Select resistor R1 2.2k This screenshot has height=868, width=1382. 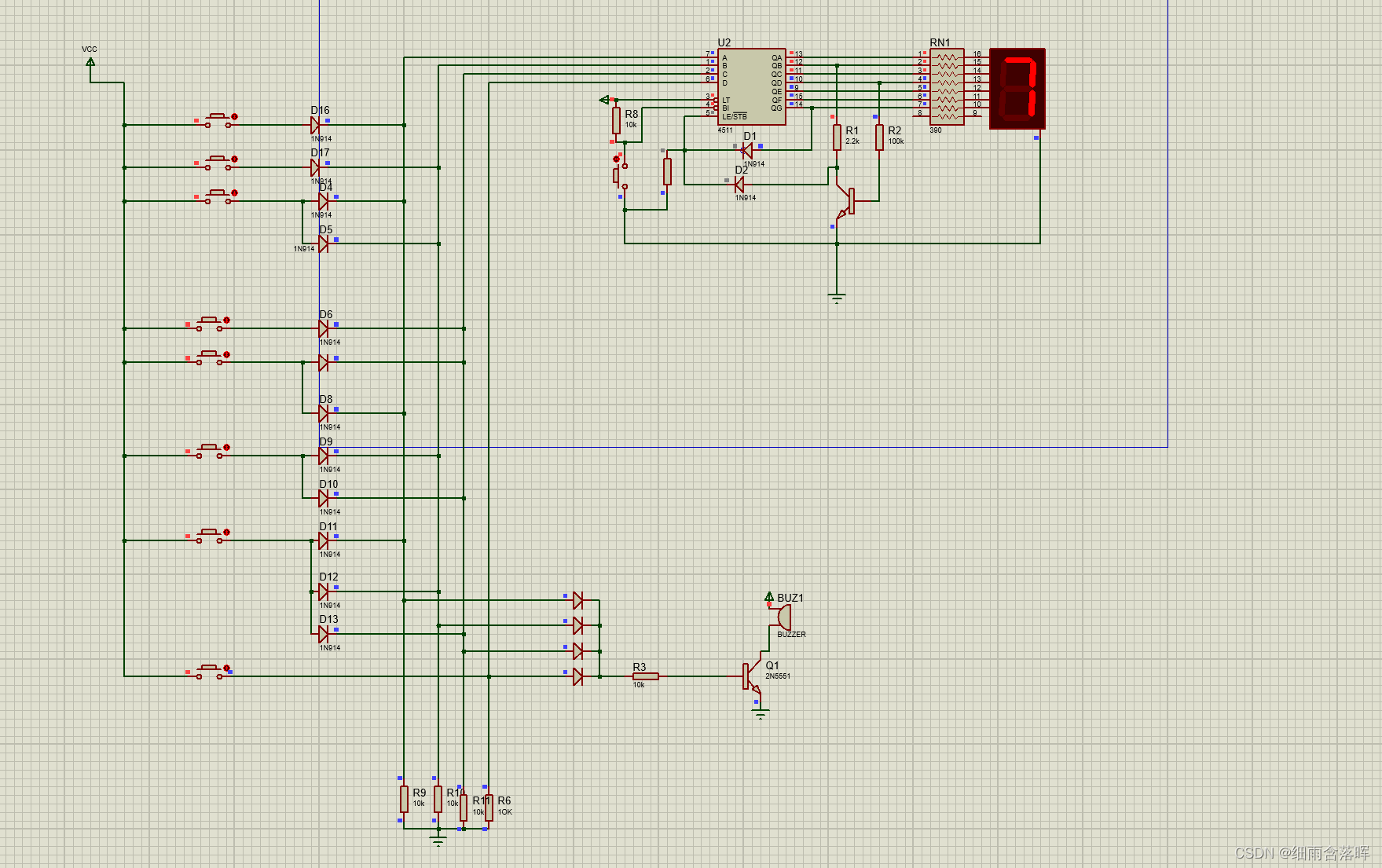(x=838, y=137)
